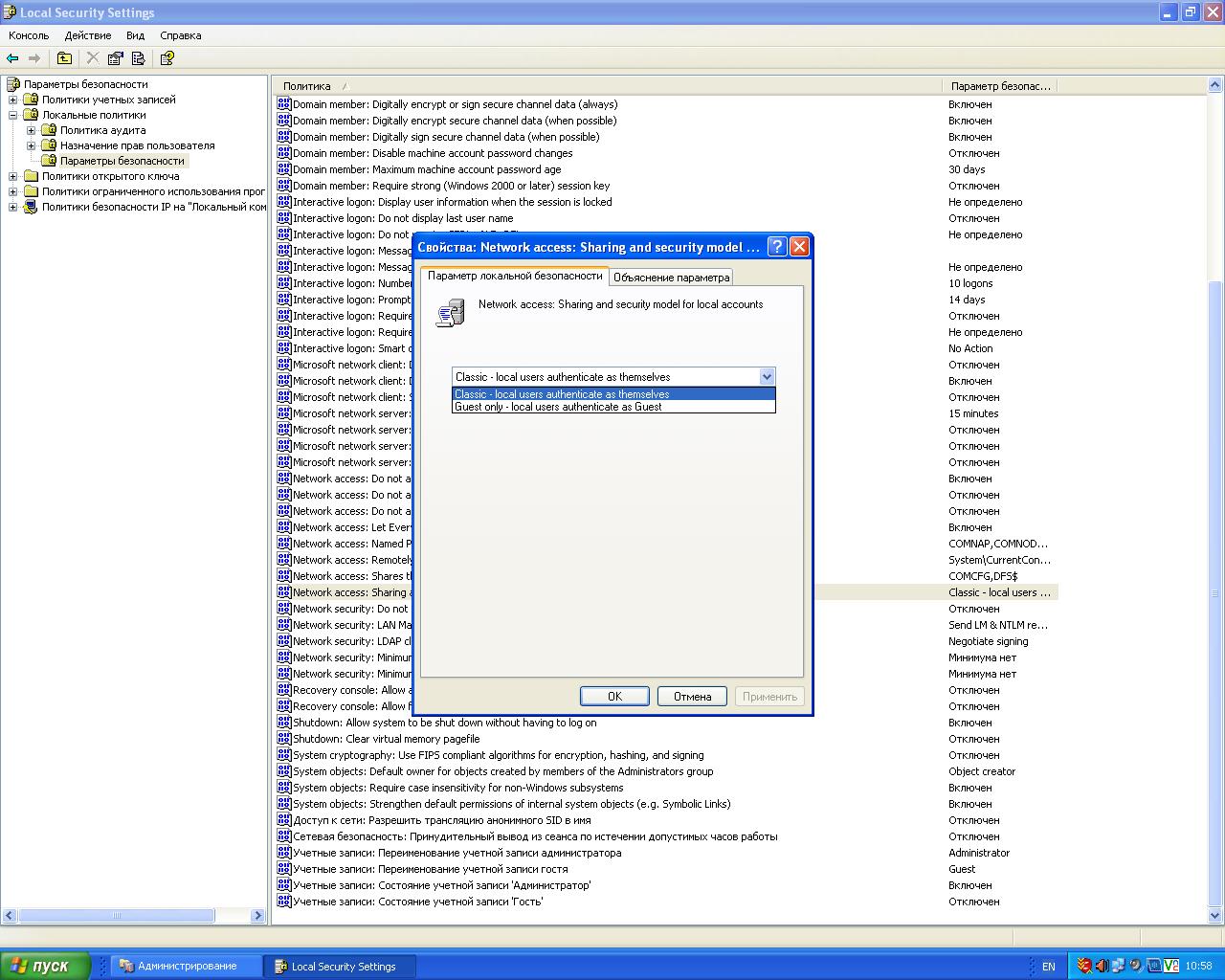Image resolution: width=1225 pixels, height=980 pixels.
Task: Switch to the Объяснение параметра tab
Action: pos(671,278)
